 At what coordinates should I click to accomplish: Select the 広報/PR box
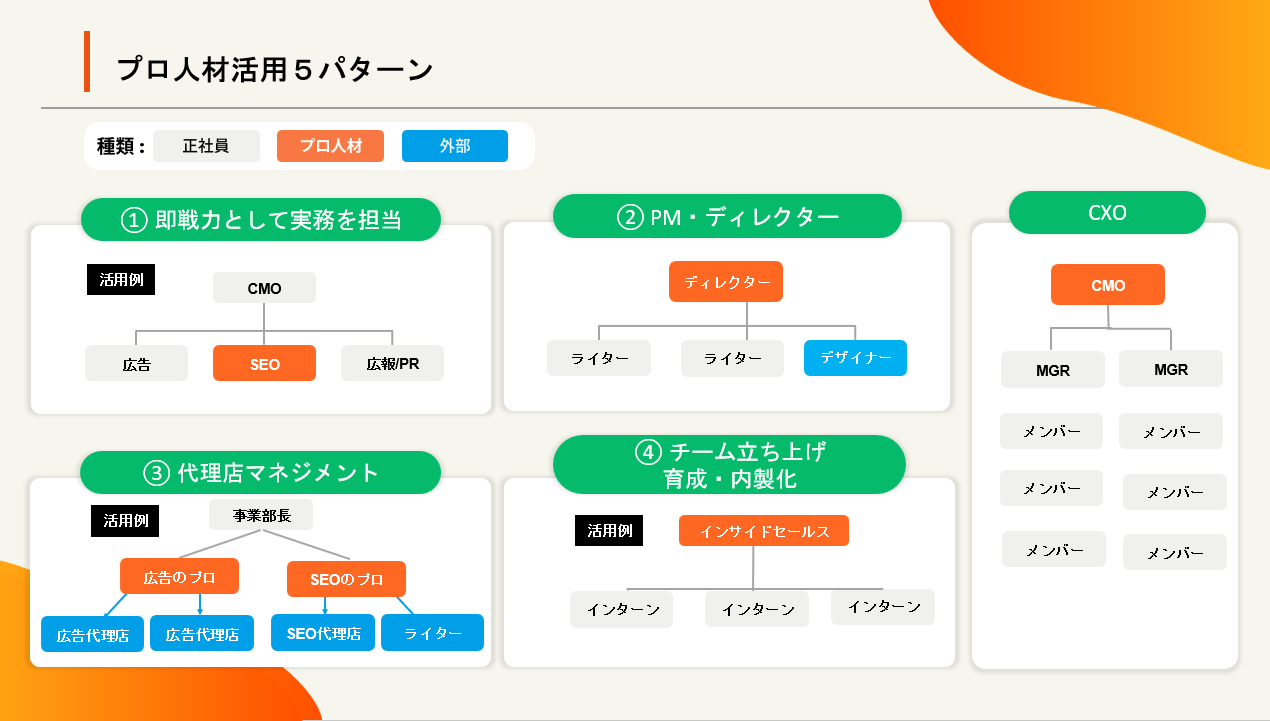pos(392,364)
